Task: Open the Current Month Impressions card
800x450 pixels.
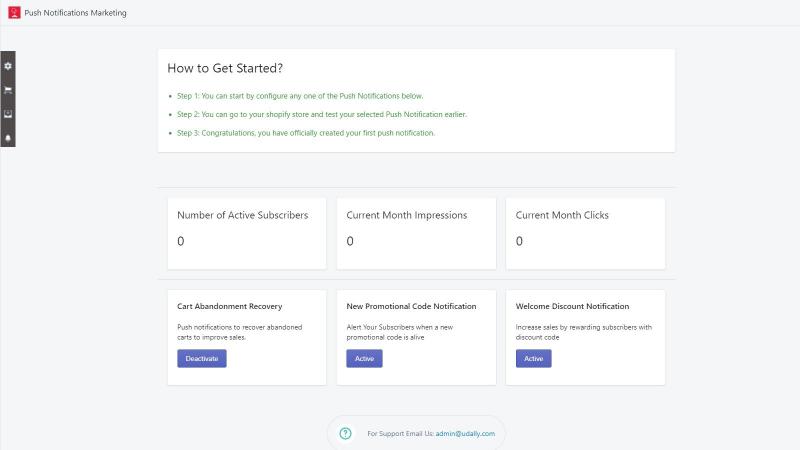Action: (416, 234)
